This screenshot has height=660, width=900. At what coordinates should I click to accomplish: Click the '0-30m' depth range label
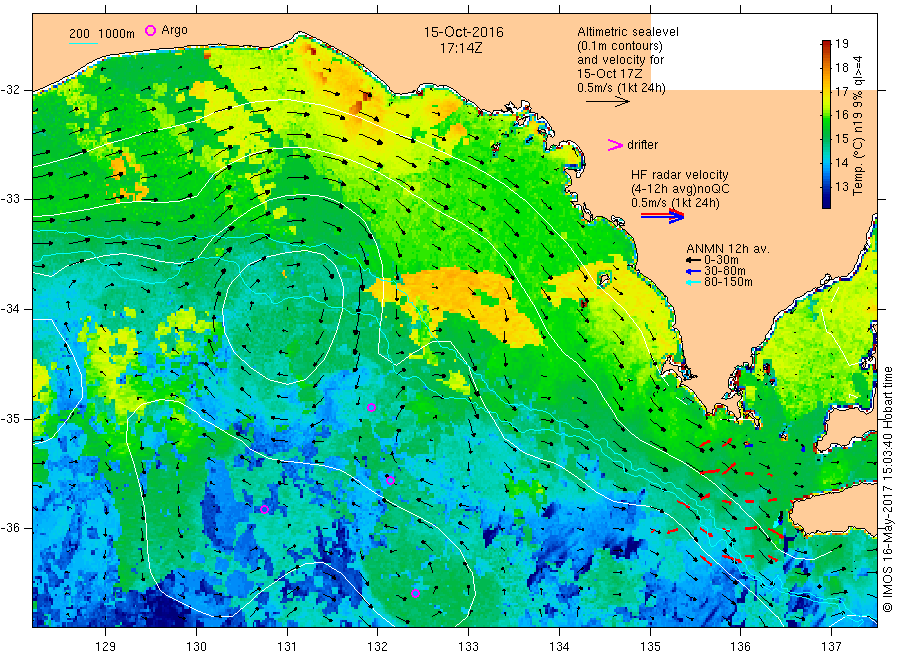(x=721, y=260)
